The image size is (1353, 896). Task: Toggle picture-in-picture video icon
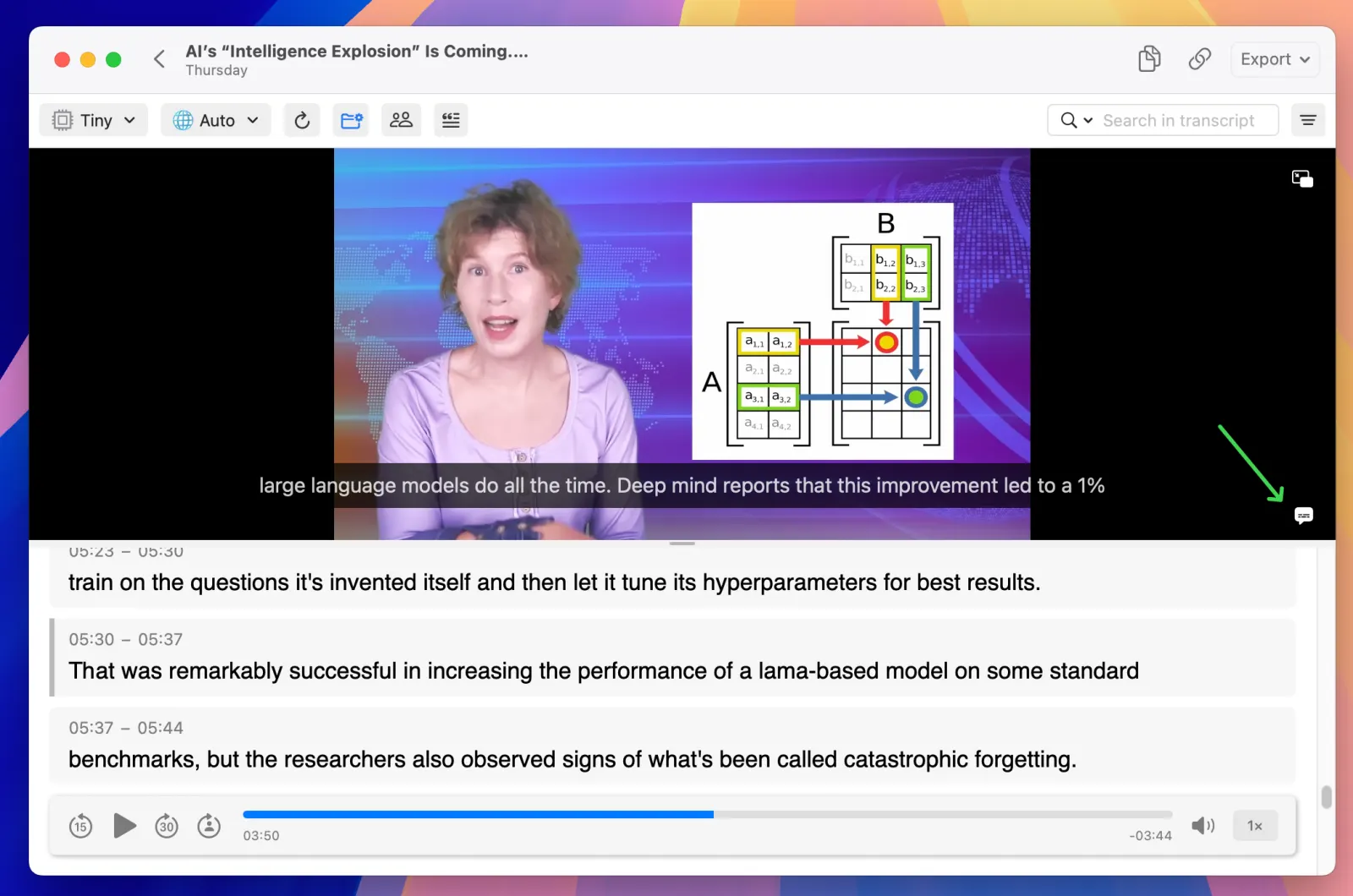(x=1302, y=178)
